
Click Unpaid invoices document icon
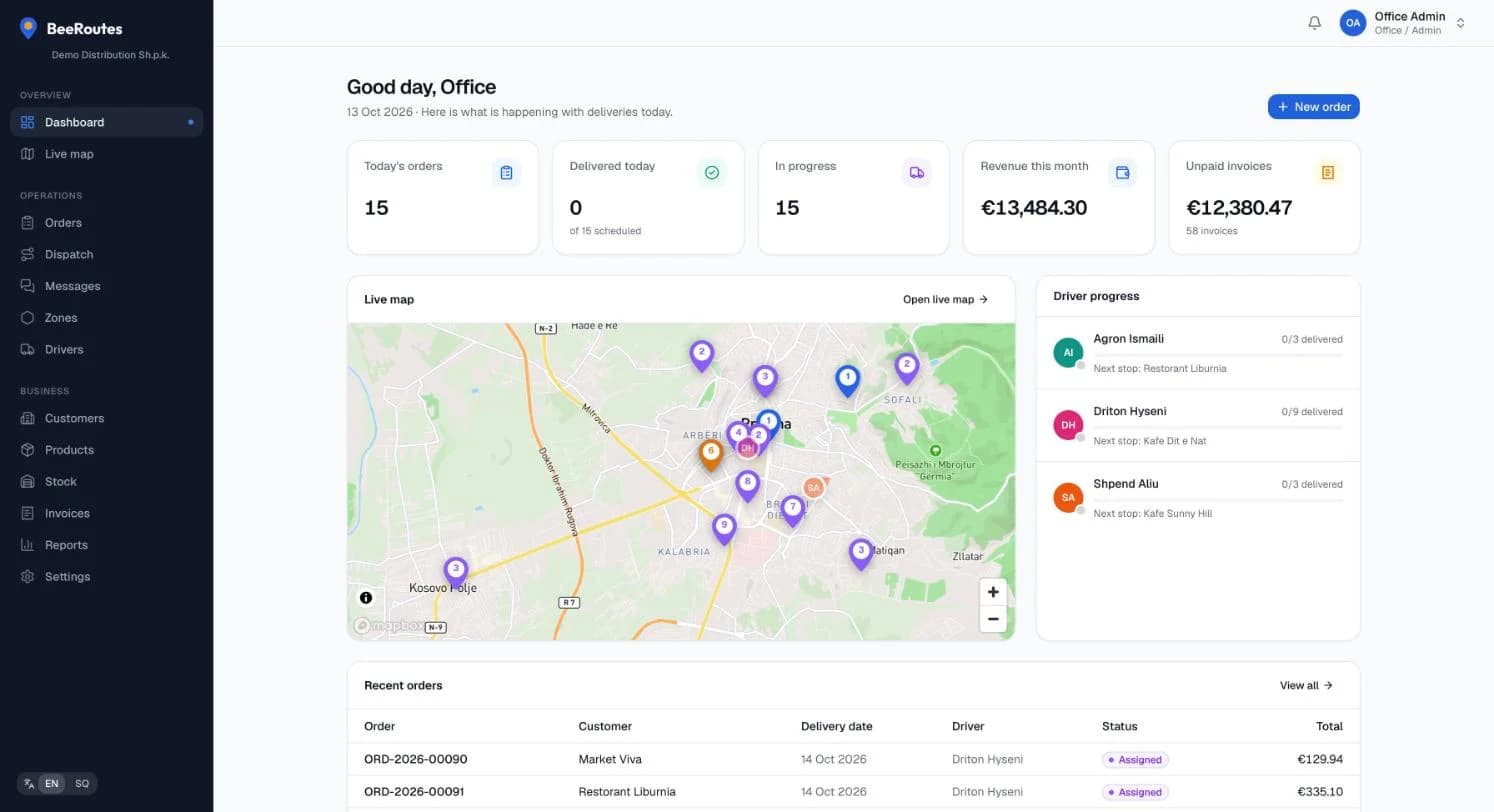click(1328, 173)
